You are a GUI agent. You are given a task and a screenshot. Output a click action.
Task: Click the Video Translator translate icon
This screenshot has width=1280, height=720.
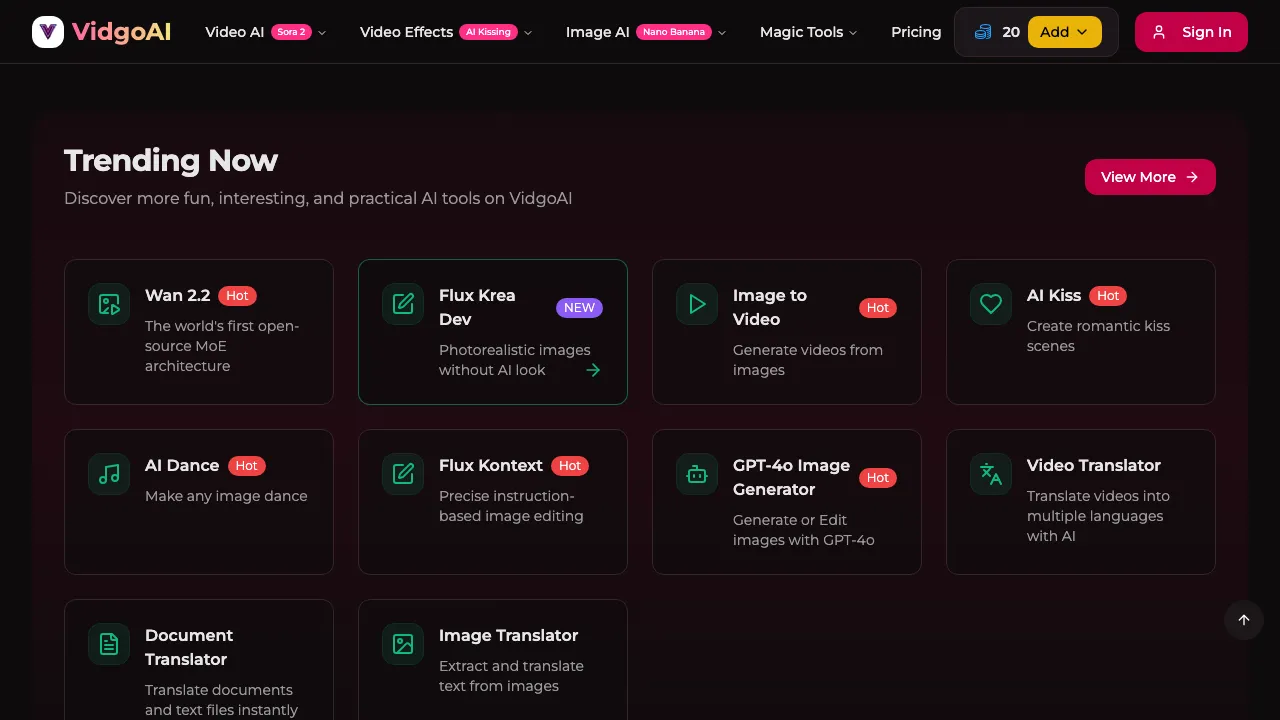pos(990,474)
